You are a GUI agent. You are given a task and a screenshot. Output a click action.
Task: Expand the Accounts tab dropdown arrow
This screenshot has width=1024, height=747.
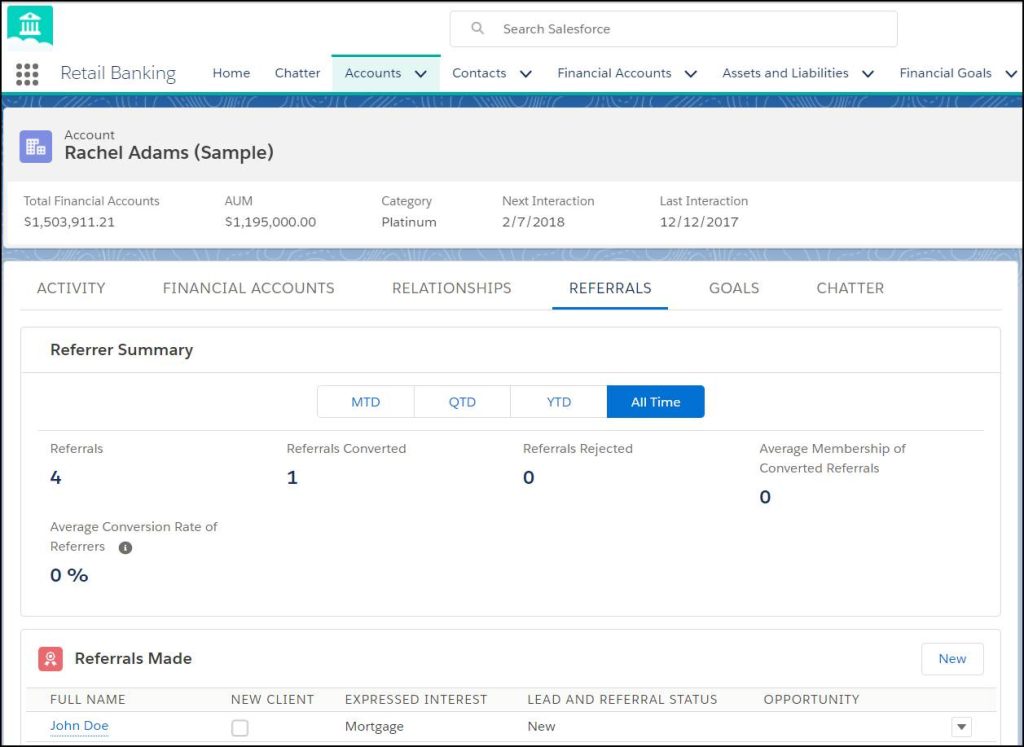coord(421,74)
